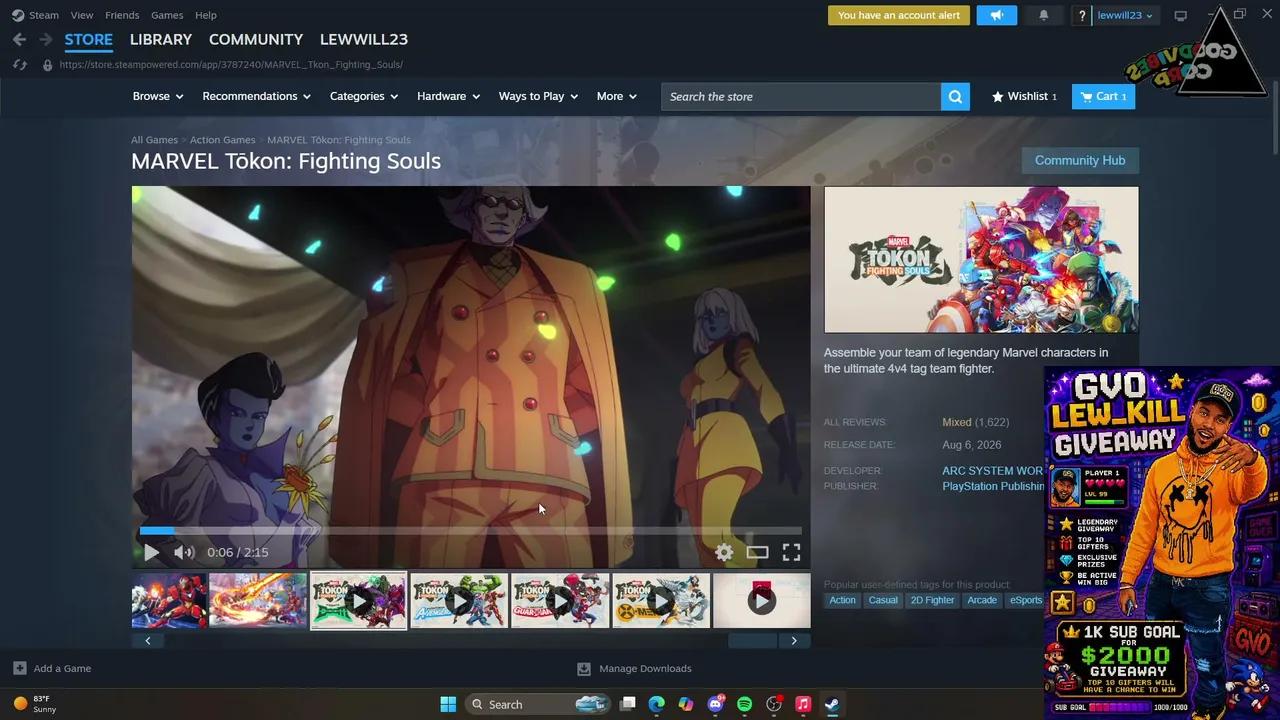Open Steam notifications bell
The width and height of the screenshot is (1280, 720).
(x=1043, y=15)
